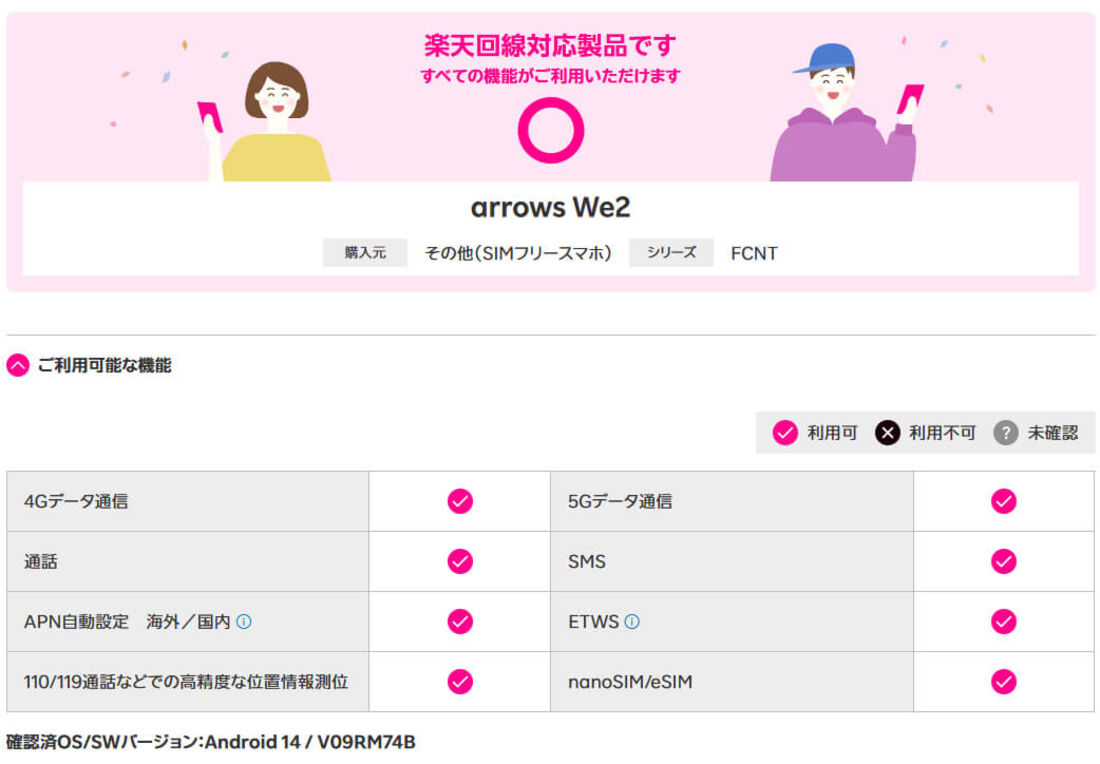Screen dimensions: 1100x764
Task: Click the 未確認 legend question mark icon
Action: click(1005, 433)
